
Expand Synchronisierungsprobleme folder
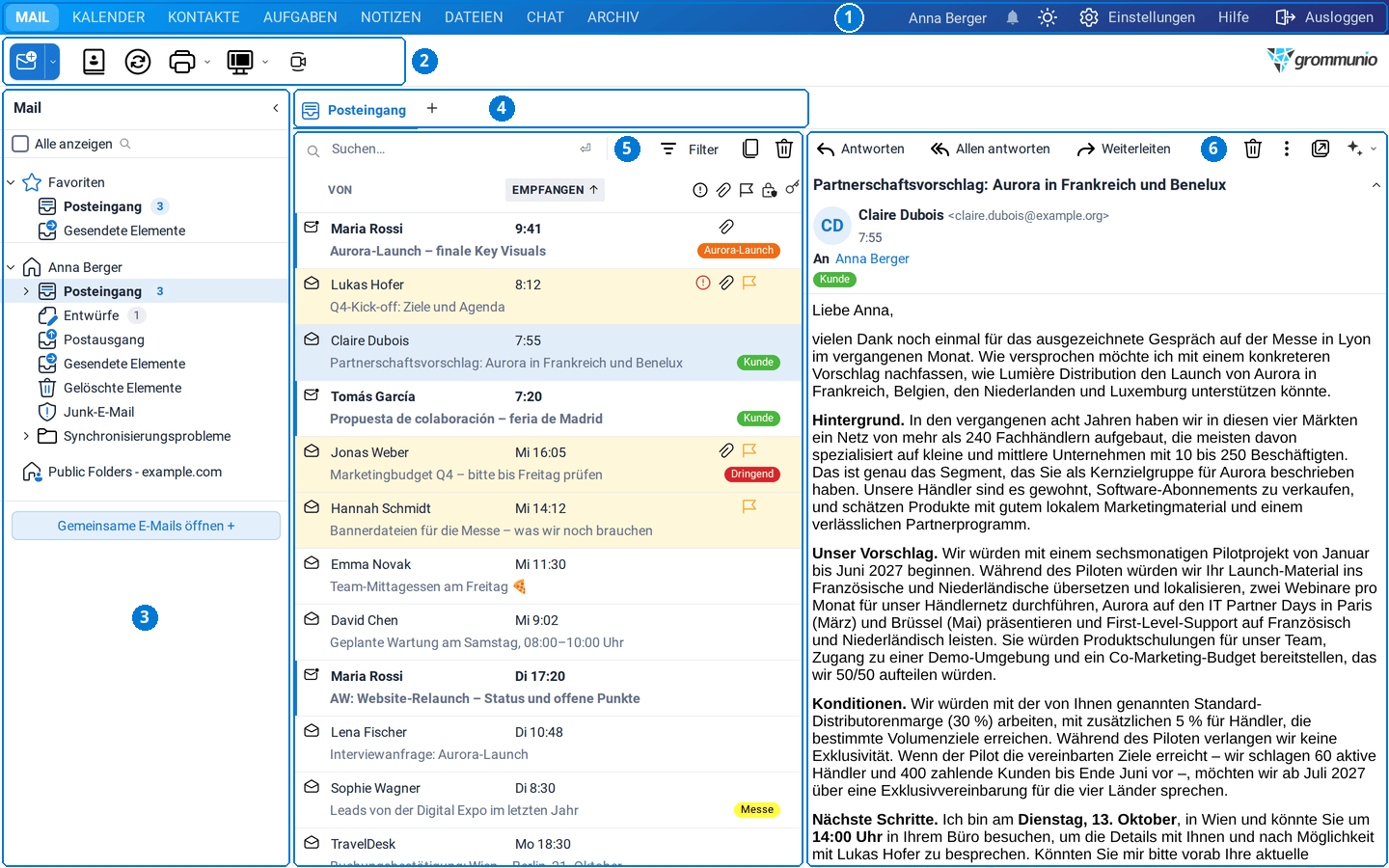pyautogui.click(x=26, y=436)
